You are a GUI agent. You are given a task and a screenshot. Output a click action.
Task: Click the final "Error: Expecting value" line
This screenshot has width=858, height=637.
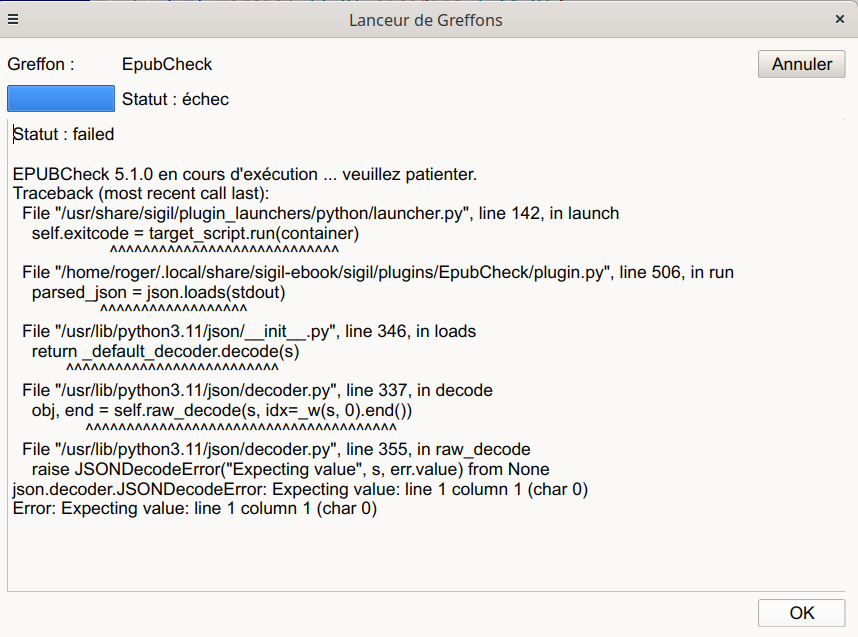pyautogui.click(x=194, y=509)
